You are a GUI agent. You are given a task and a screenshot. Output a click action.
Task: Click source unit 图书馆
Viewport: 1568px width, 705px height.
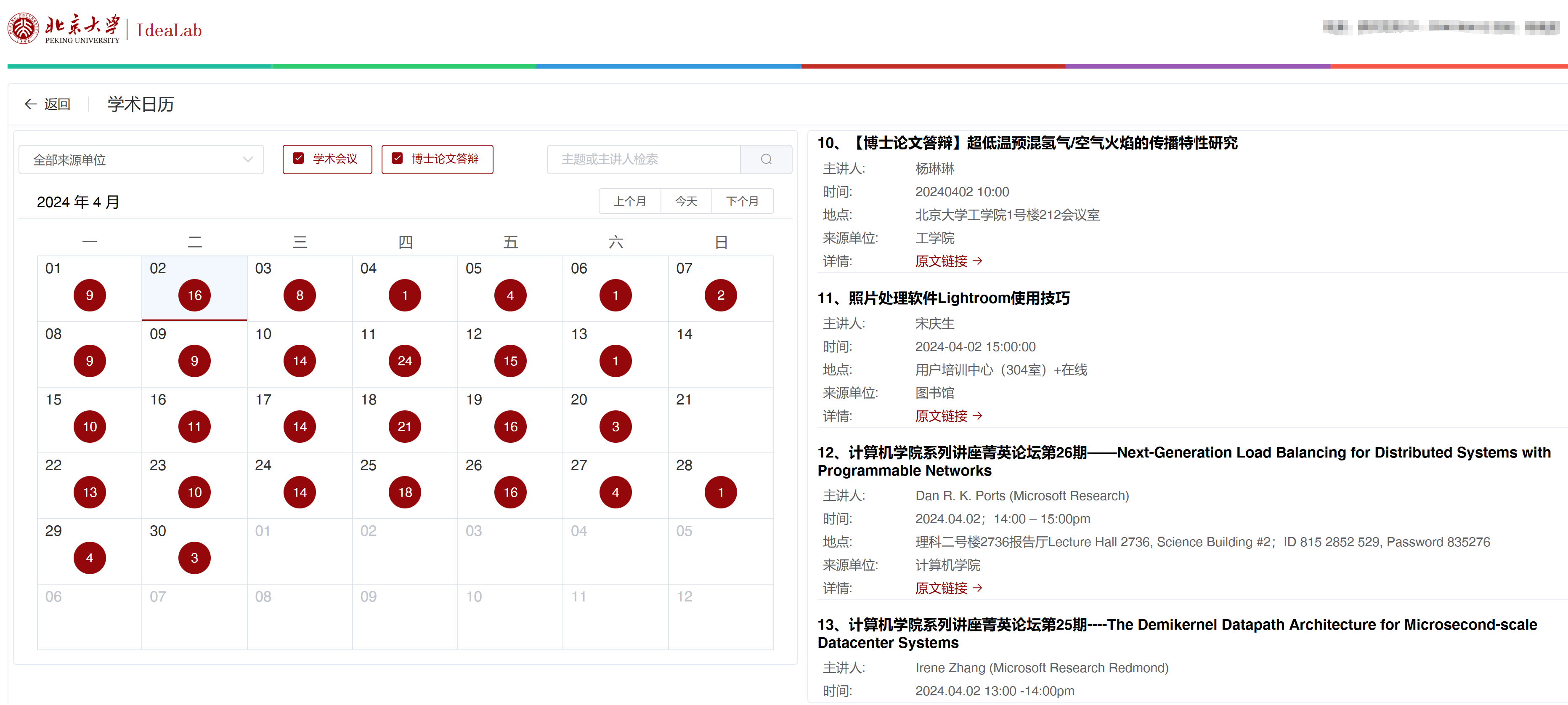[935, 393]
